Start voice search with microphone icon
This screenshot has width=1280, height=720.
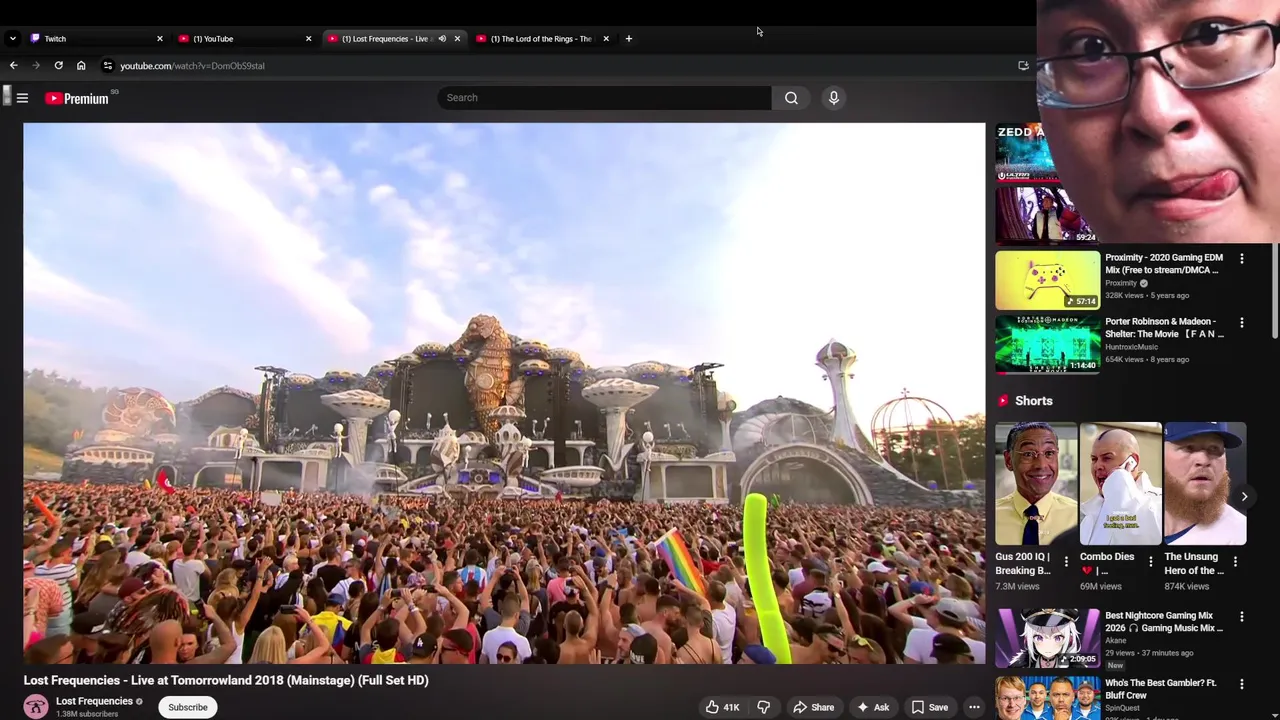833,98
